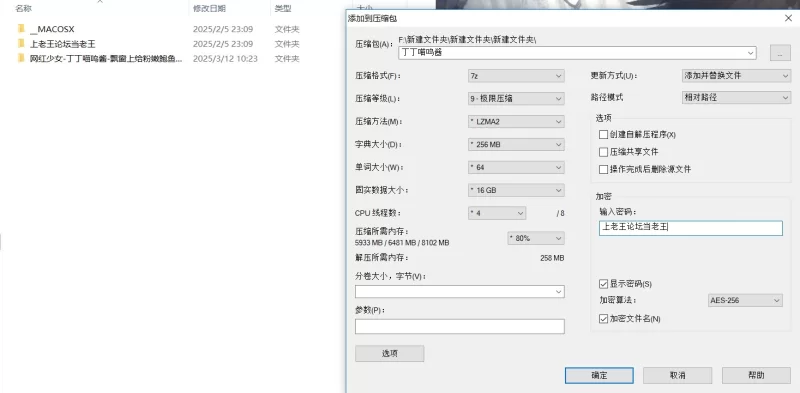The width and height of the screenshot is (800, 393).
Task: Uncheck 显示密码 checkbox
Action: point(604,284)
